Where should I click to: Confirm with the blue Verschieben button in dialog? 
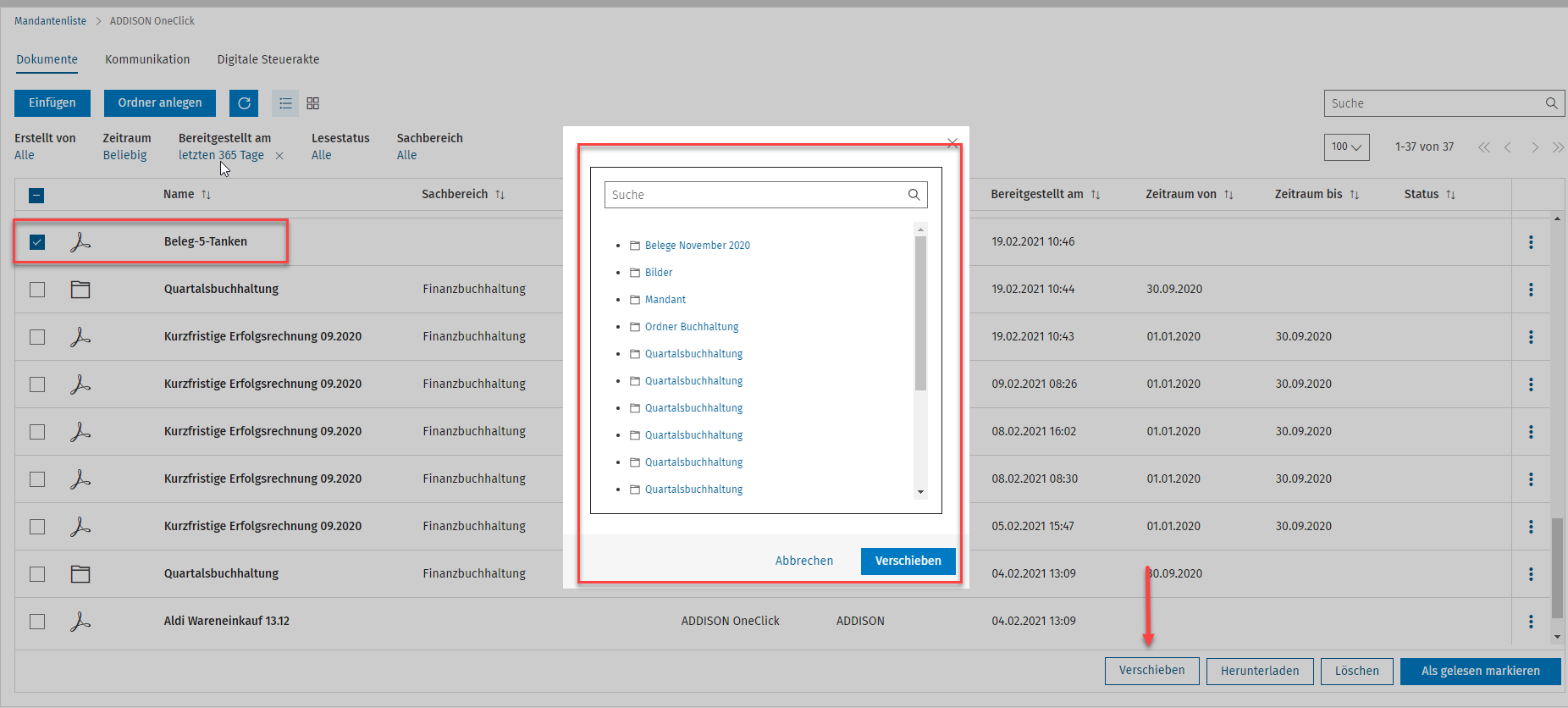point(908,561)
